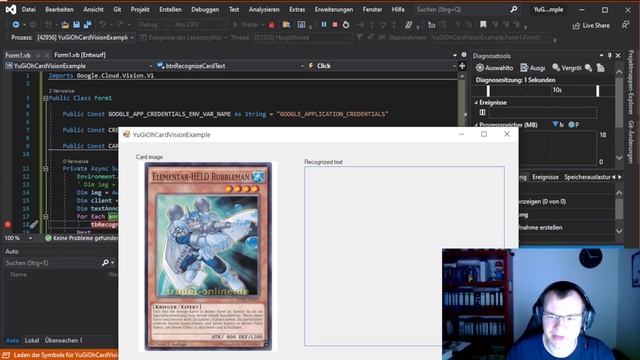Open the Git menu
640x360 pixels.
coord(117,9)
